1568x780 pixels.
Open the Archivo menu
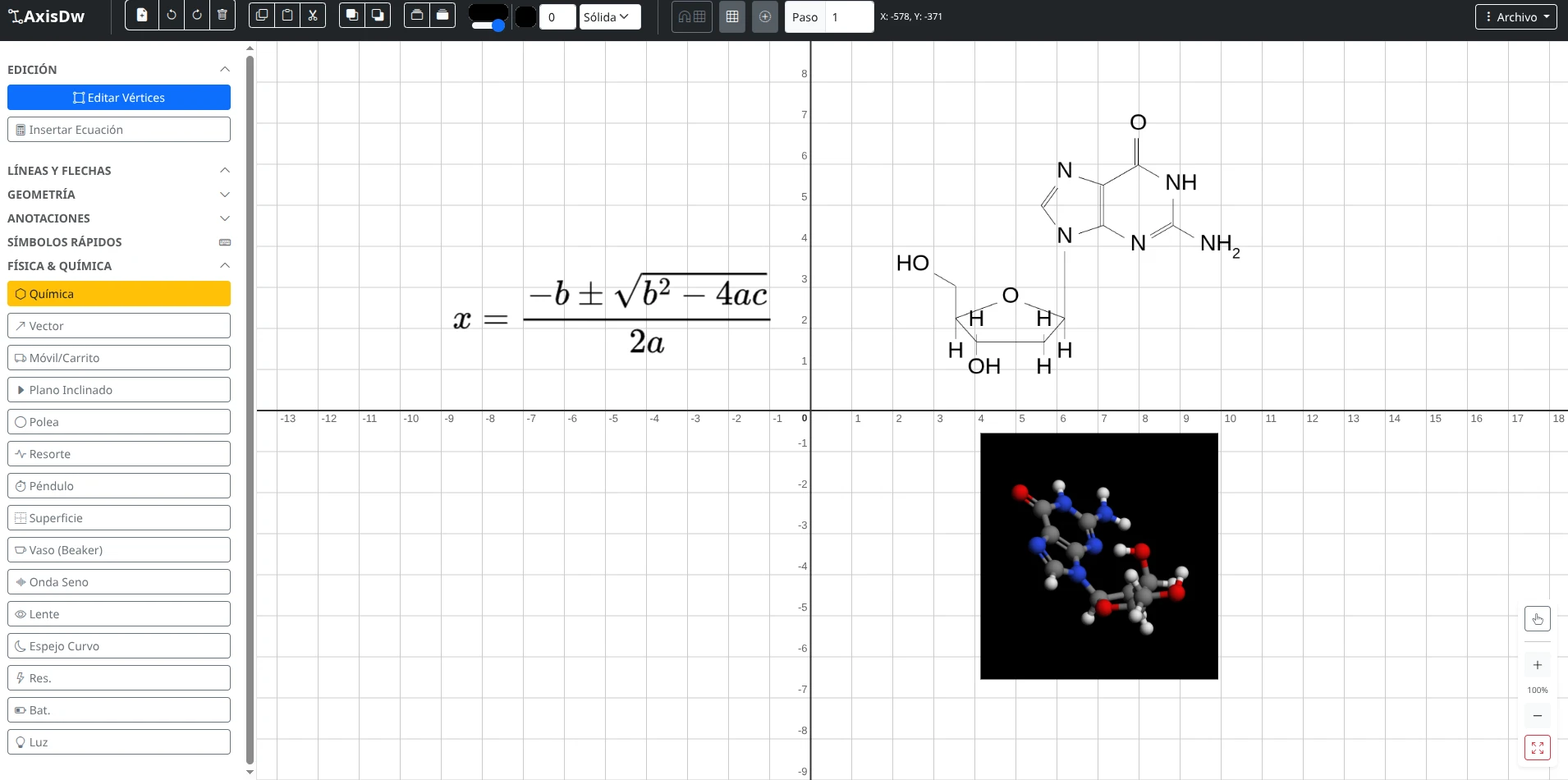(x=1515, y=16)
